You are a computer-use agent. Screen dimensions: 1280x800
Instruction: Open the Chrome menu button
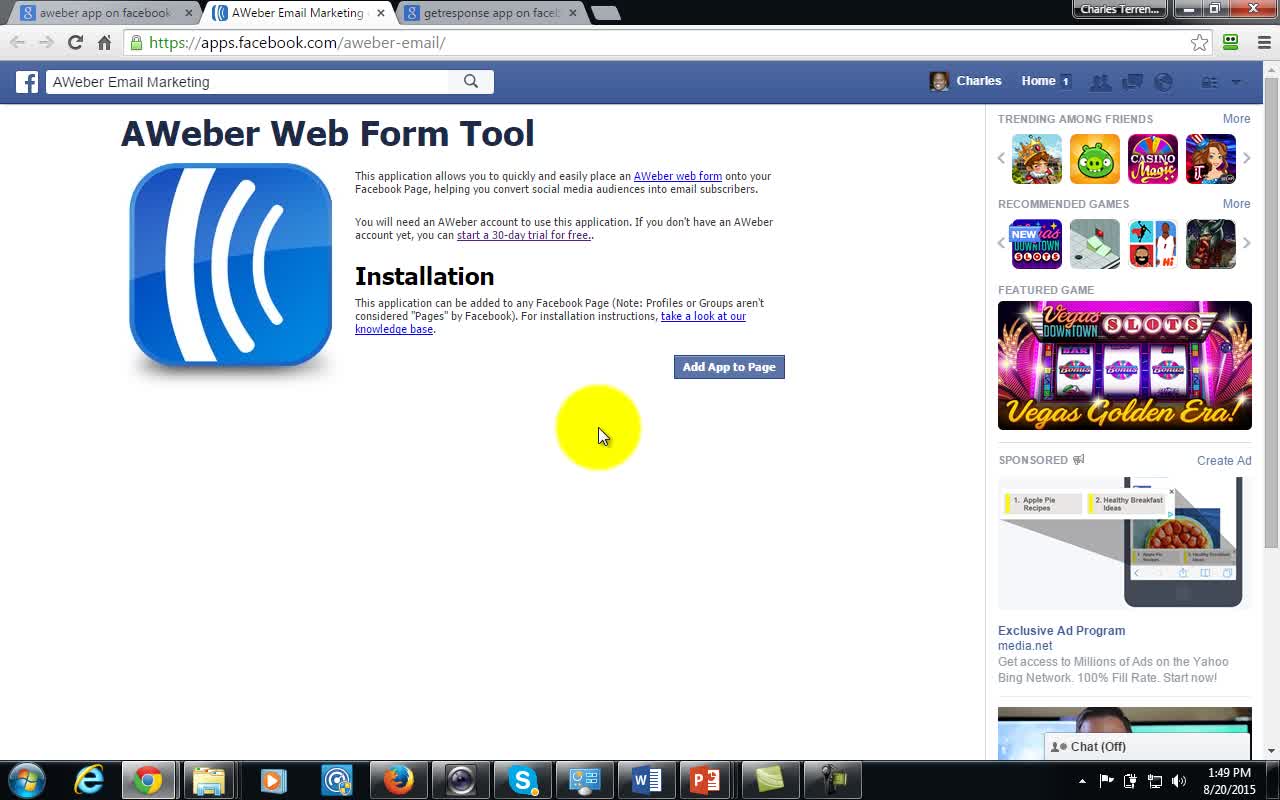[x=1263, y=42]
